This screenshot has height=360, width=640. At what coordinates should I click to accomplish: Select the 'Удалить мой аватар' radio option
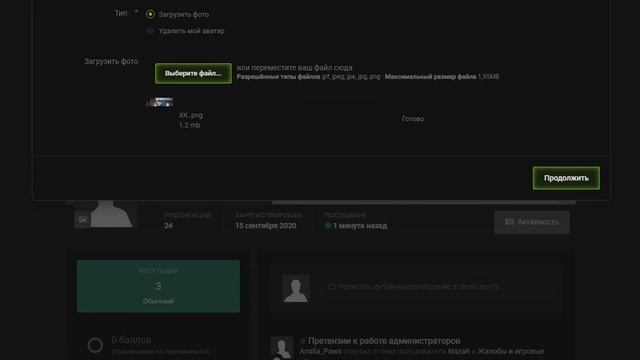(x=150, y=31)
